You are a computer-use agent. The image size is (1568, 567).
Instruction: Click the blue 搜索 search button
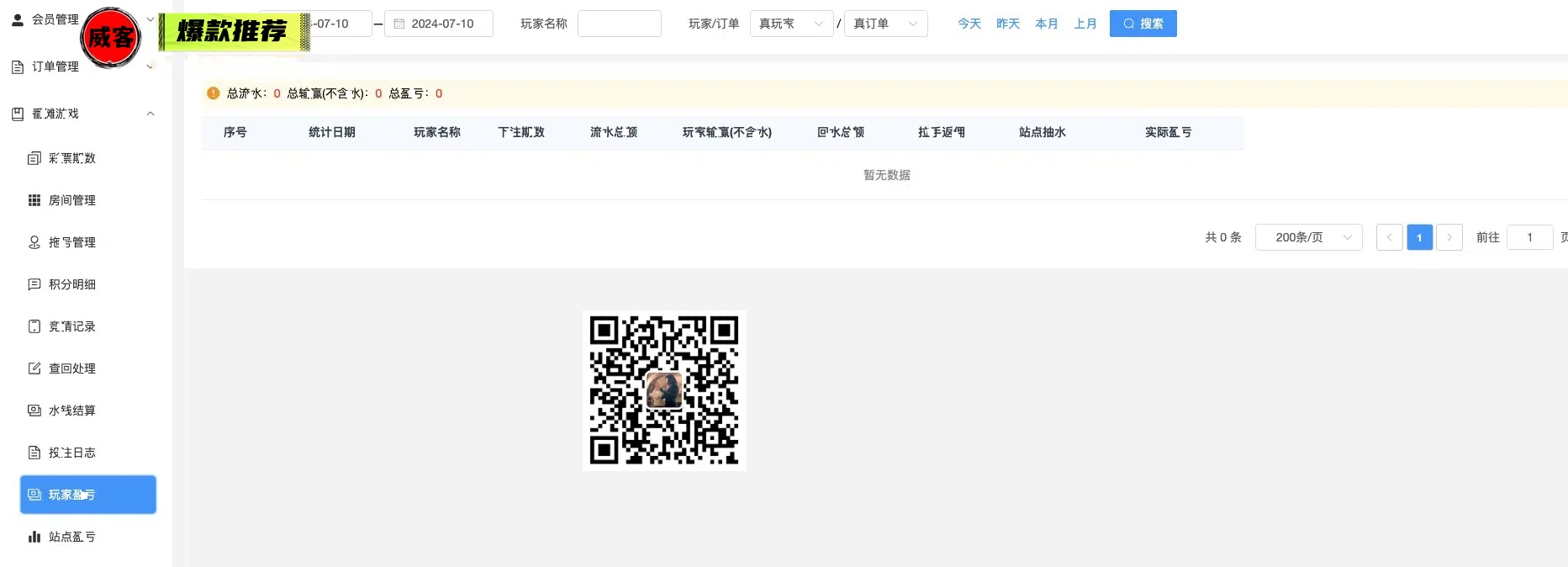coord(1143,24)
